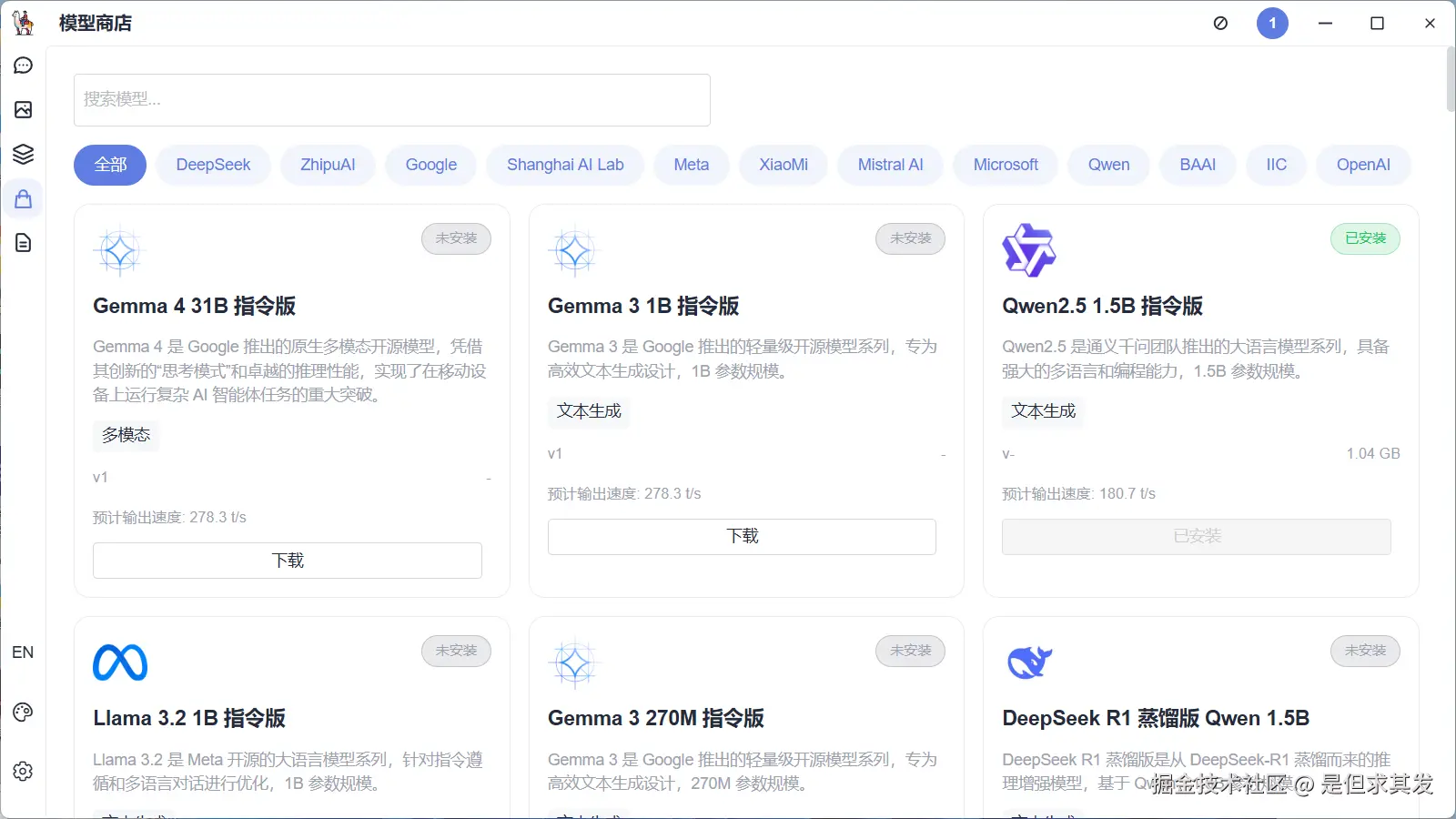Image resolution: width=1456 pixels, height=819 pixels.
Task: Click 未安装 badge on Gemma 3 270M card
Action: (911, 651)
